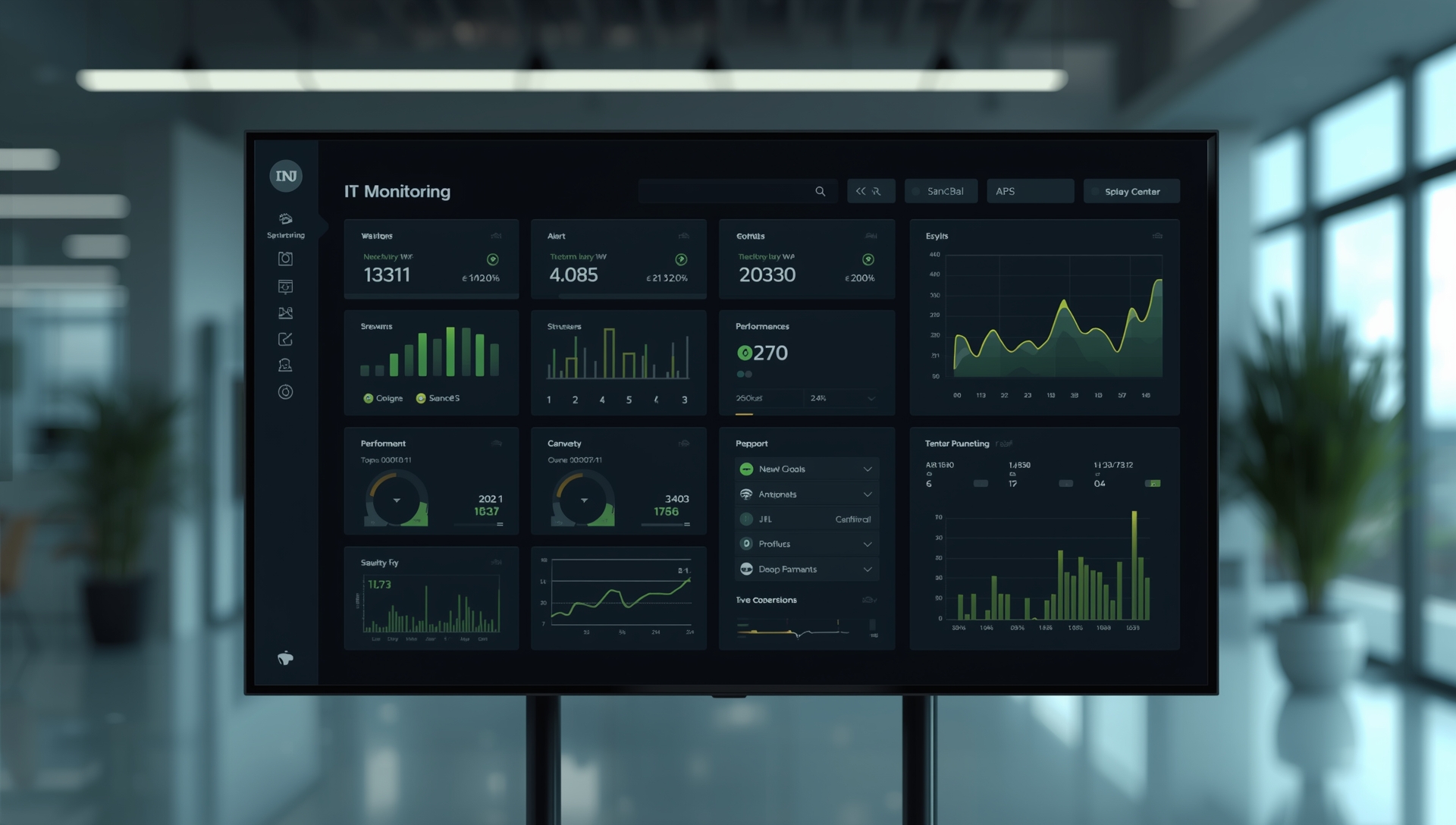Viewport: 1456px width, 825px height.
Task: Switch to the APS tab at the top
Action: [x=1030, y=191]
